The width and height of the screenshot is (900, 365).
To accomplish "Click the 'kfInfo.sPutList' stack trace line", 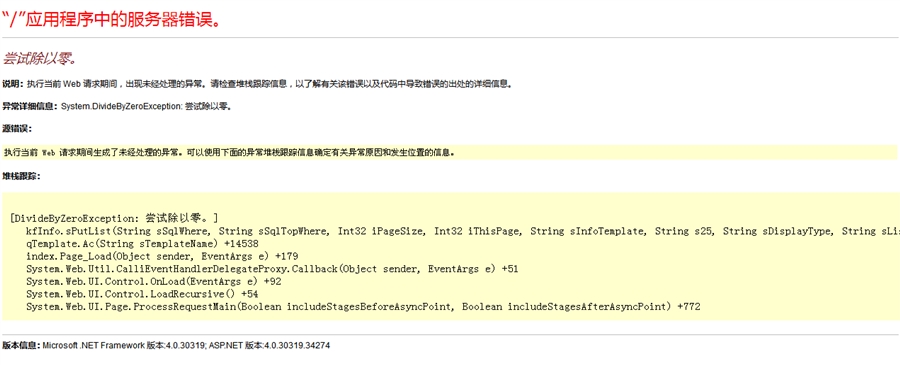I will (x=462, y=231).
